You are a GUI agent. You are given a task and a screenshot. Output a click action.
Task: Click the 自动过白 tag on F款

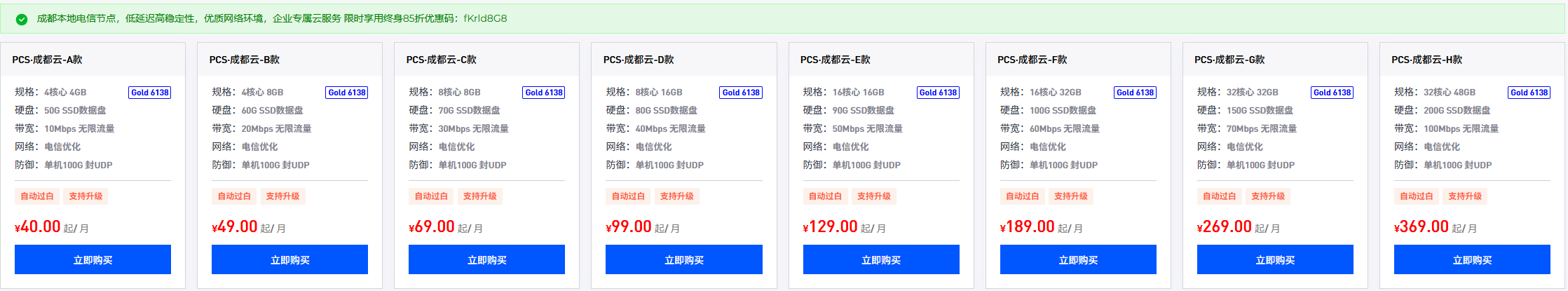pyautogui.click(x=1022, y=196)
